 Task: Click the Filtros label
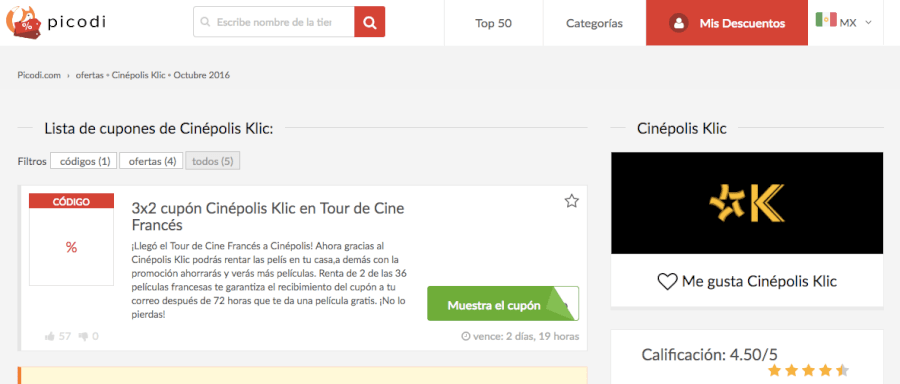32,161
